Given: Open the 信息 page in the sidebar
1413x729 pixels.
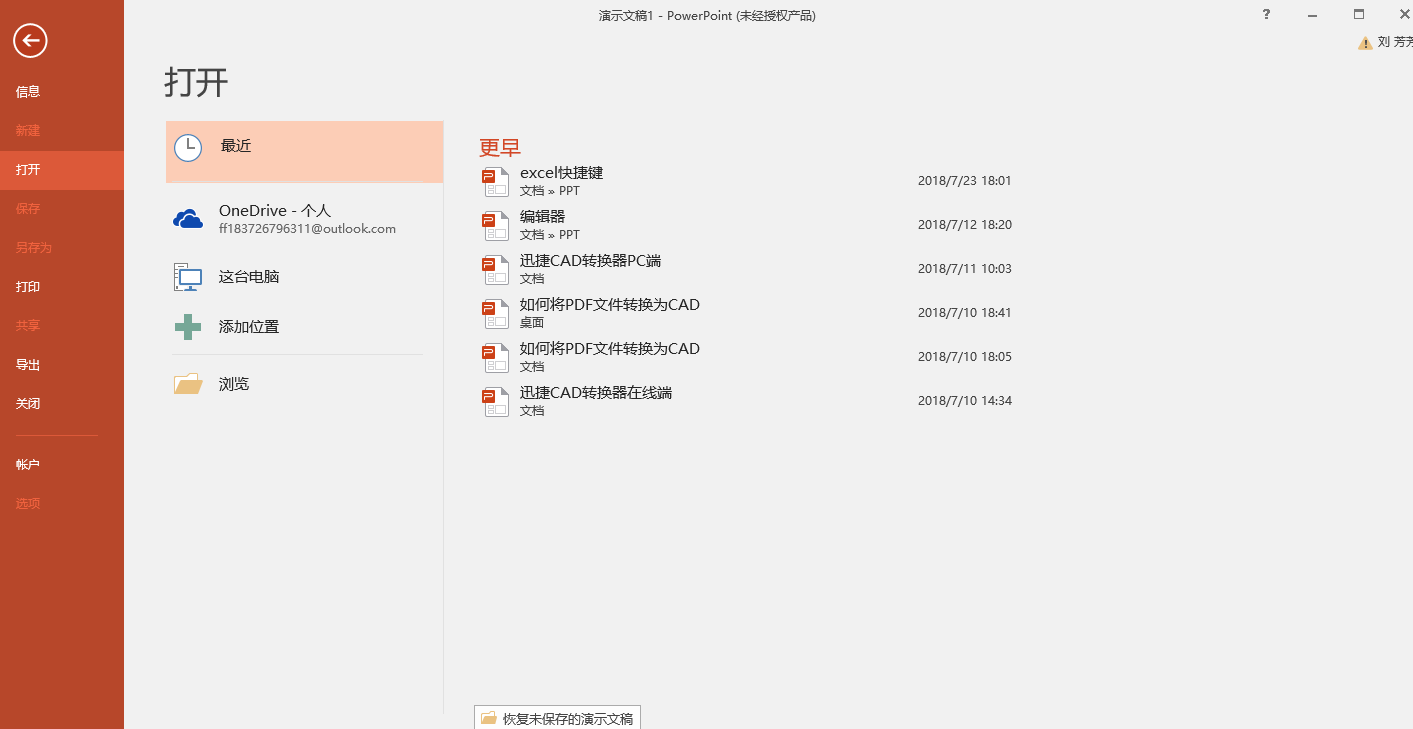Looking at the screenshot, I should (x=62, y=92).
